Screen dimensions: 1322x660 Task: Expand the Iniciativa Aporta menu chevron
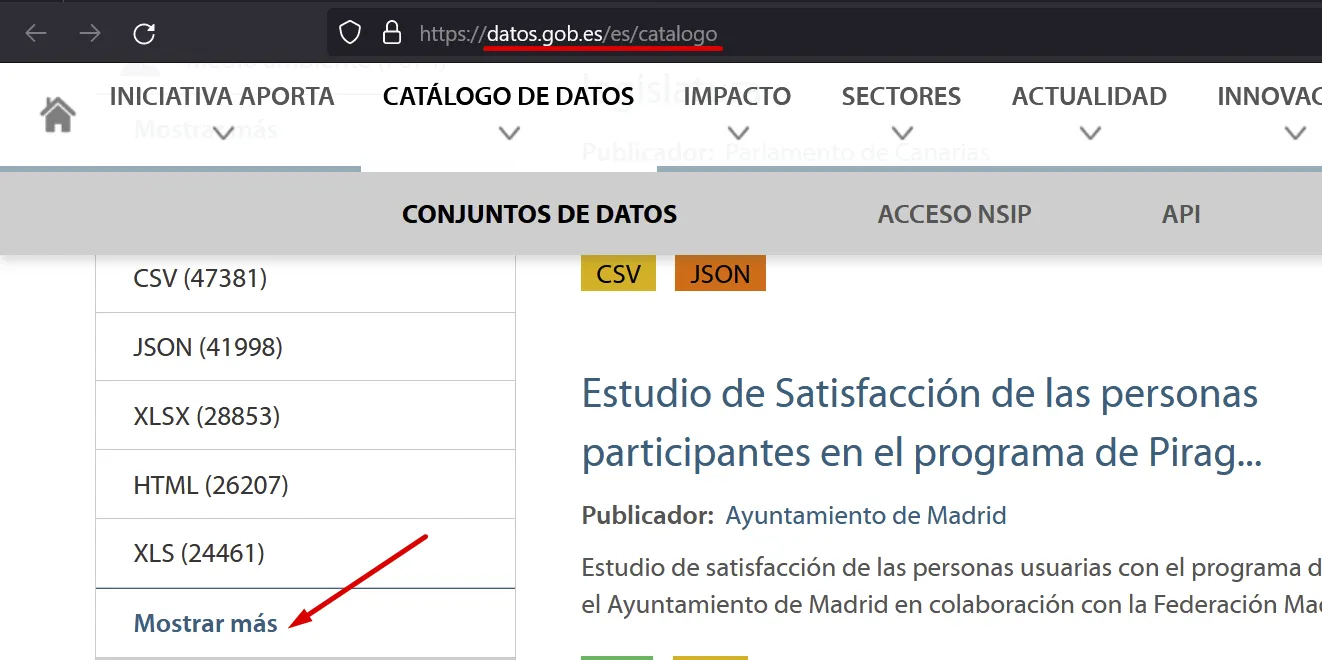224,133
